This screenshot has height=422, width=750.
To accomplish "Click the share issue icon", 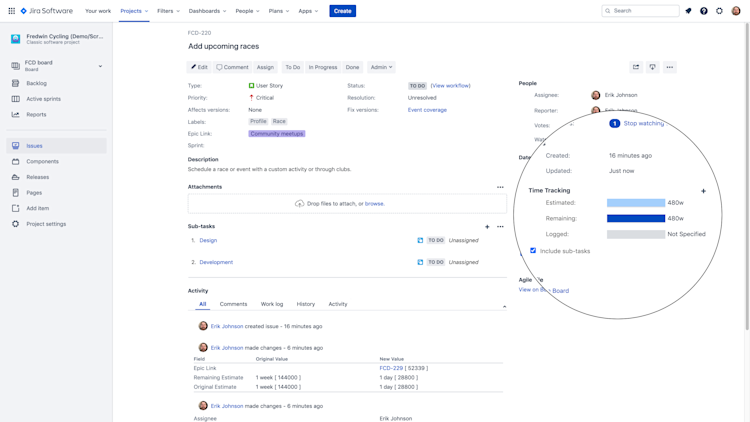I will tap(636, 67).
